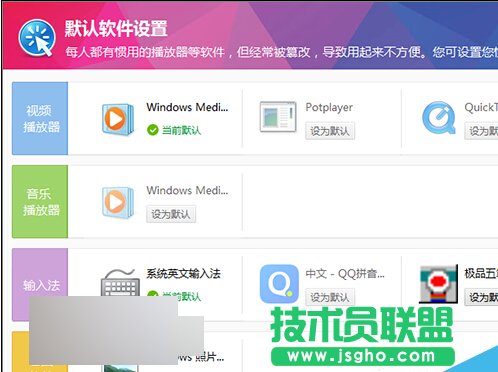Click the green checkmark beside video 当前默认

coord(153,130)
